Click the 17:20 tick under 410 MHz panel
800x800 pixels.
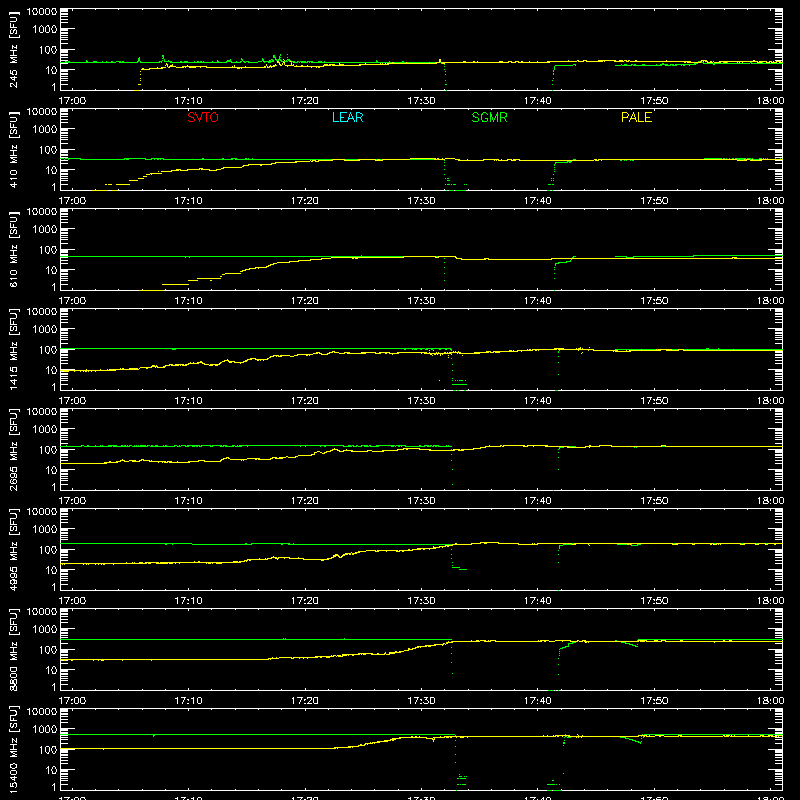(305, 201)
